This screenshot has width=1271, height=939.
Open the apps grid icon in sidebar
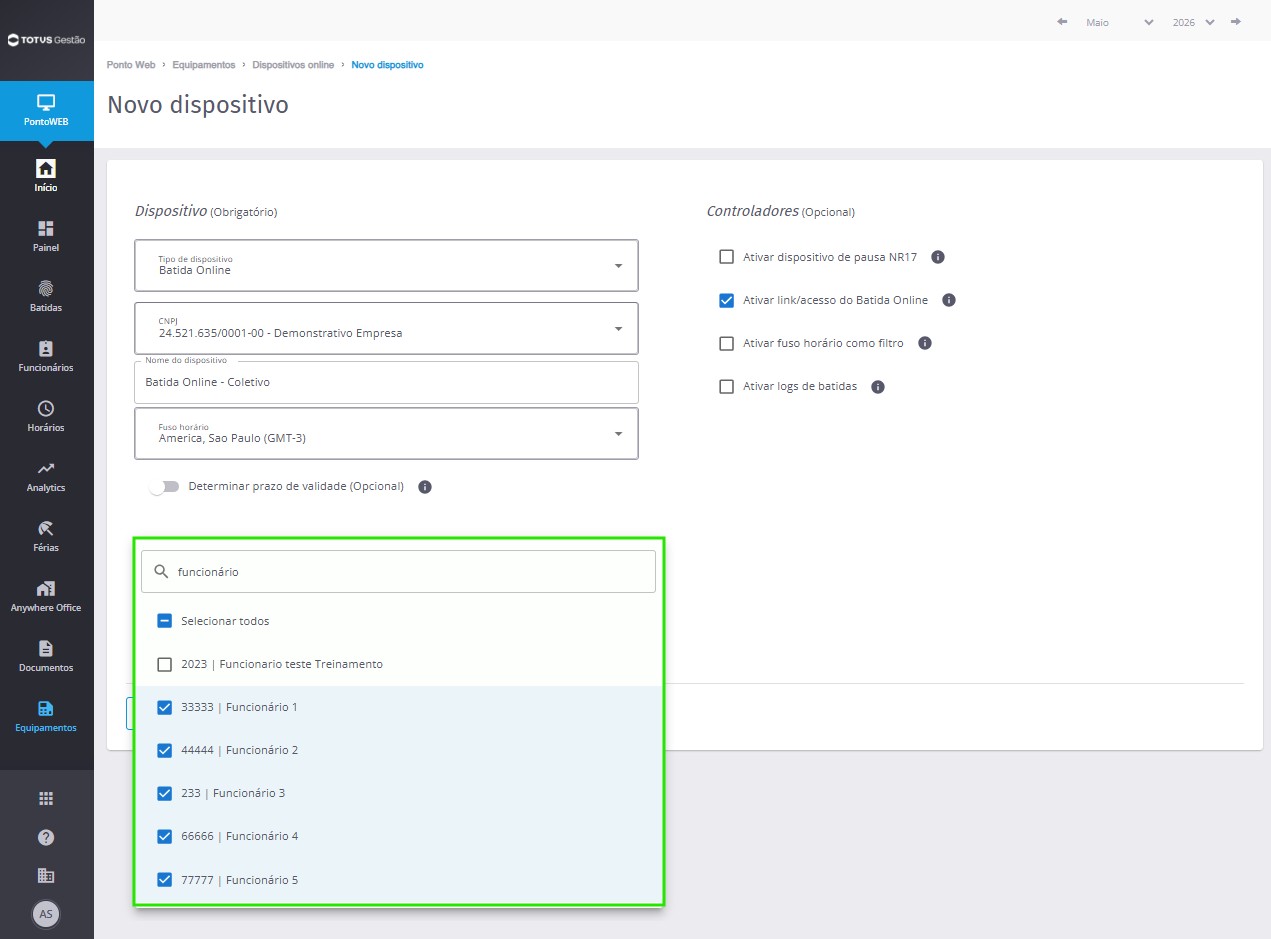coord(46,798)
